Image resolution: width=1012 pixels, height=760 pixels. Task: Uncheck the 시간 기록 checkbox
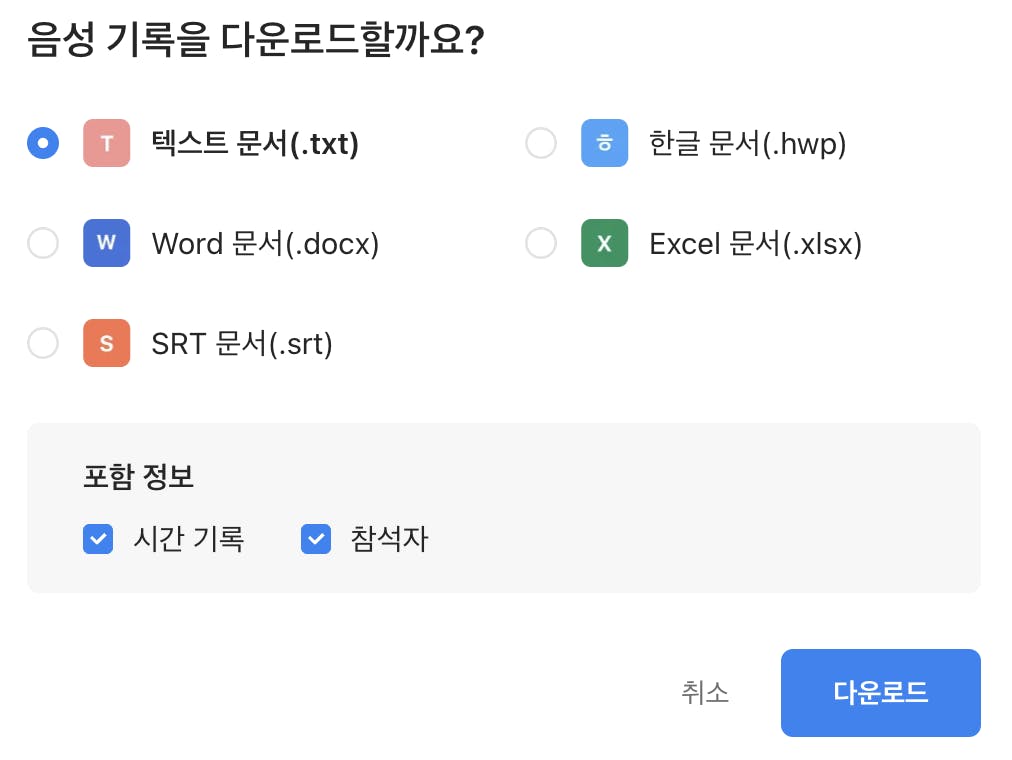pyautogui.click(x=98, y=540)
